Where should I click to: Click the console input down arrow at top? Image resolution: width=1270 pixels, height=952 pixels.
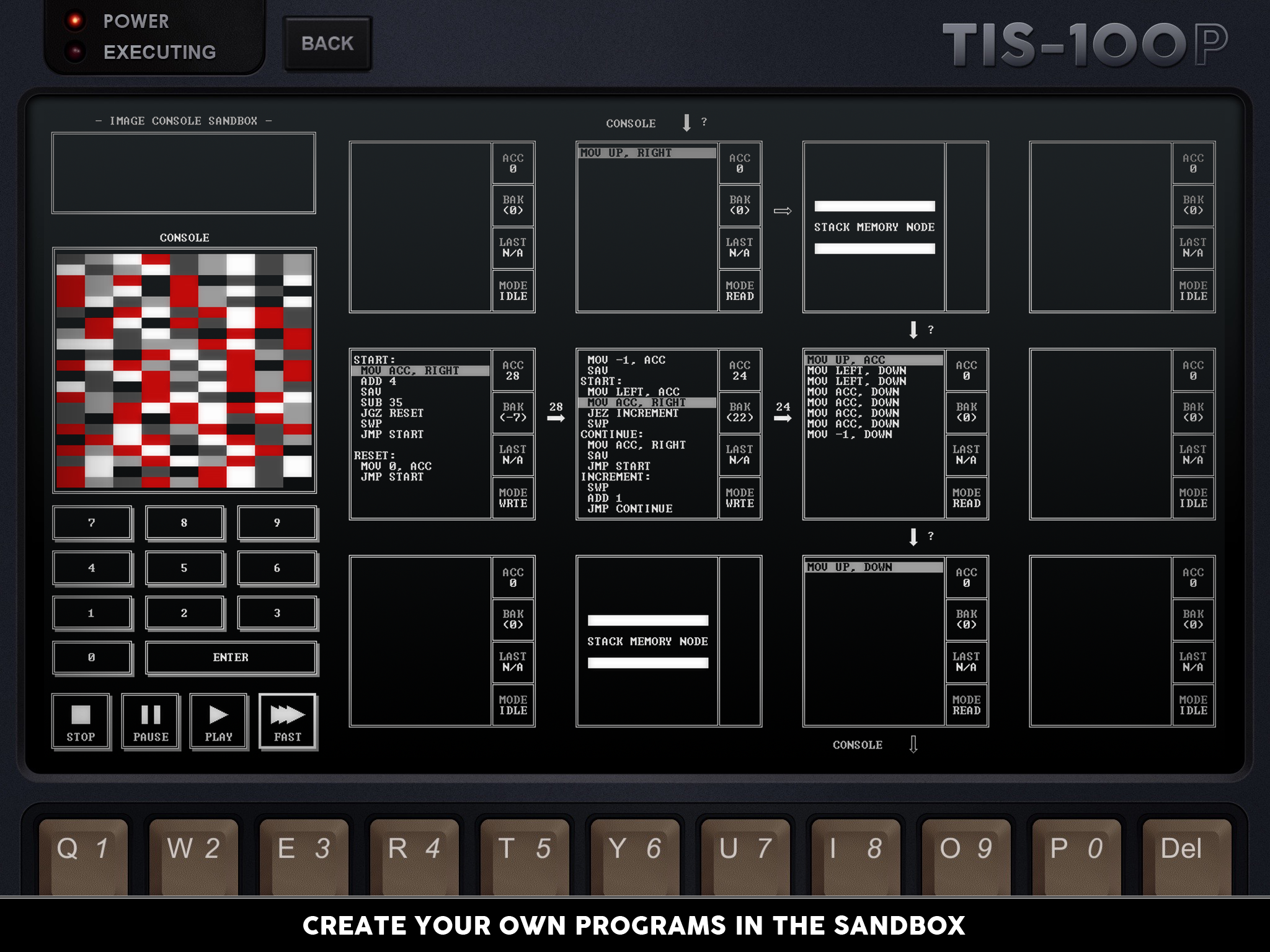point(686,123)
